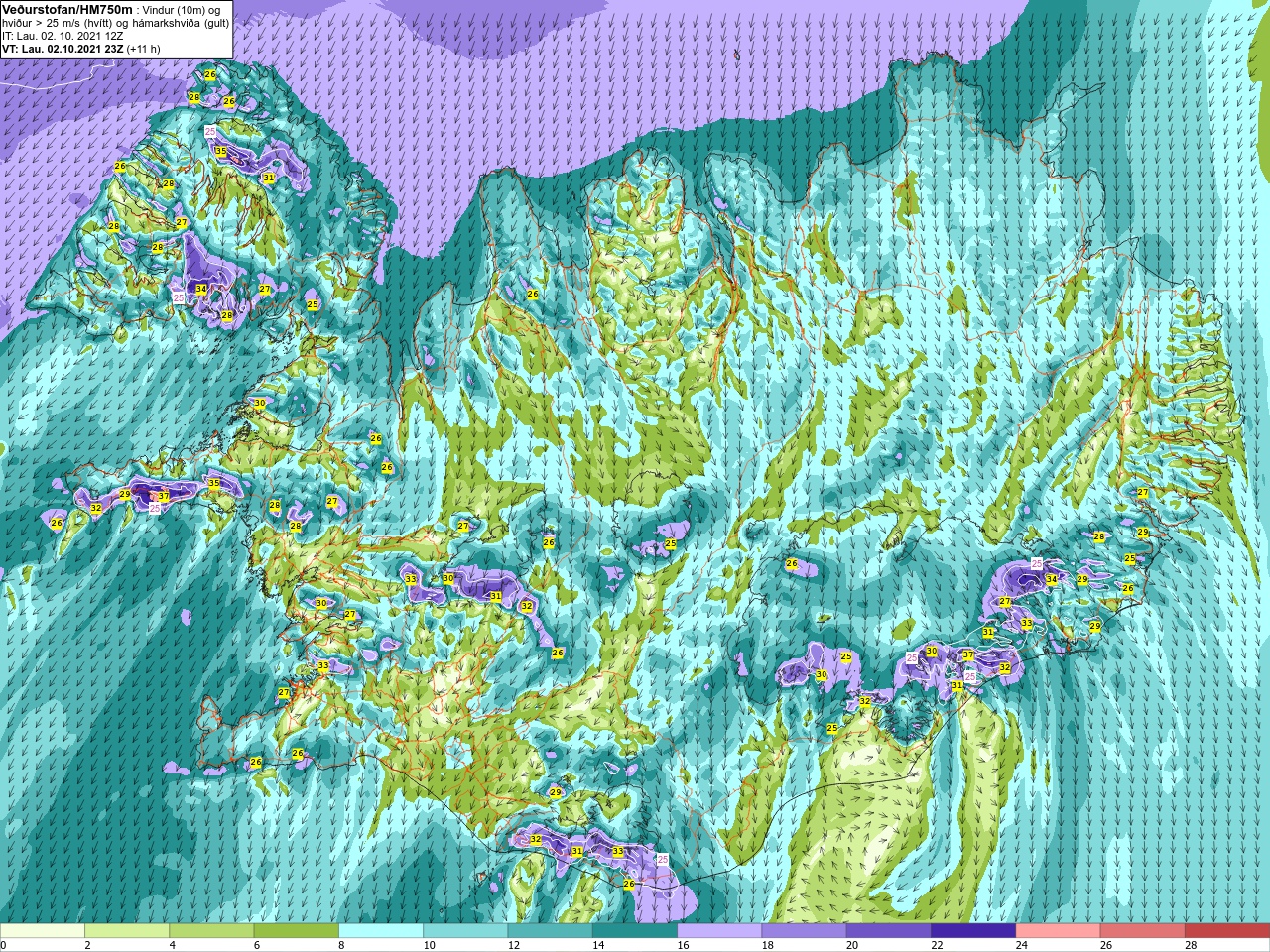Click the light pink 24–26 legend swatch
Viewport: 1270px width, 952px height.
coord(1059,931)
